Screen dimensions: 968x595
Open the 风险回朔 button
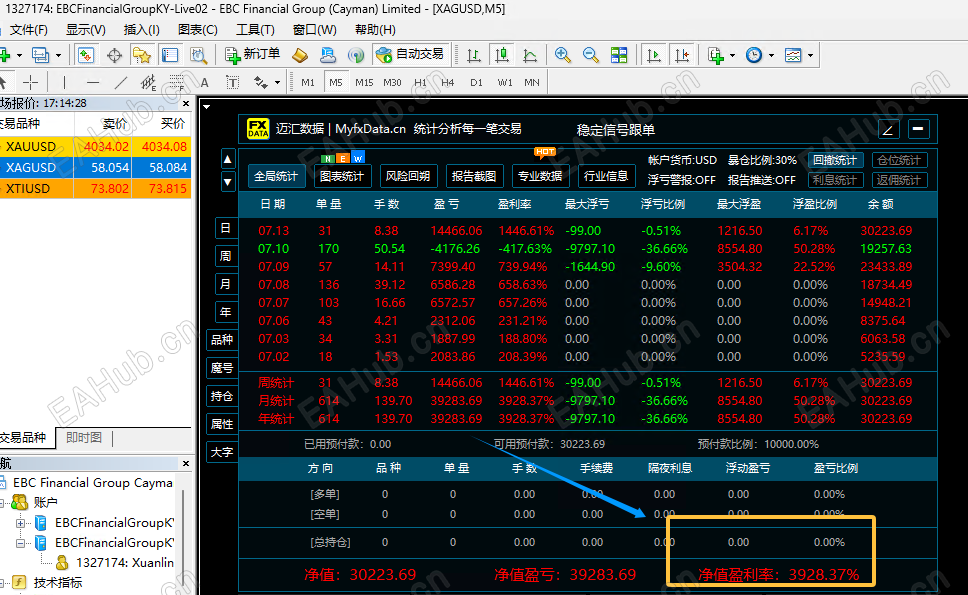click(x=408, y=177)
